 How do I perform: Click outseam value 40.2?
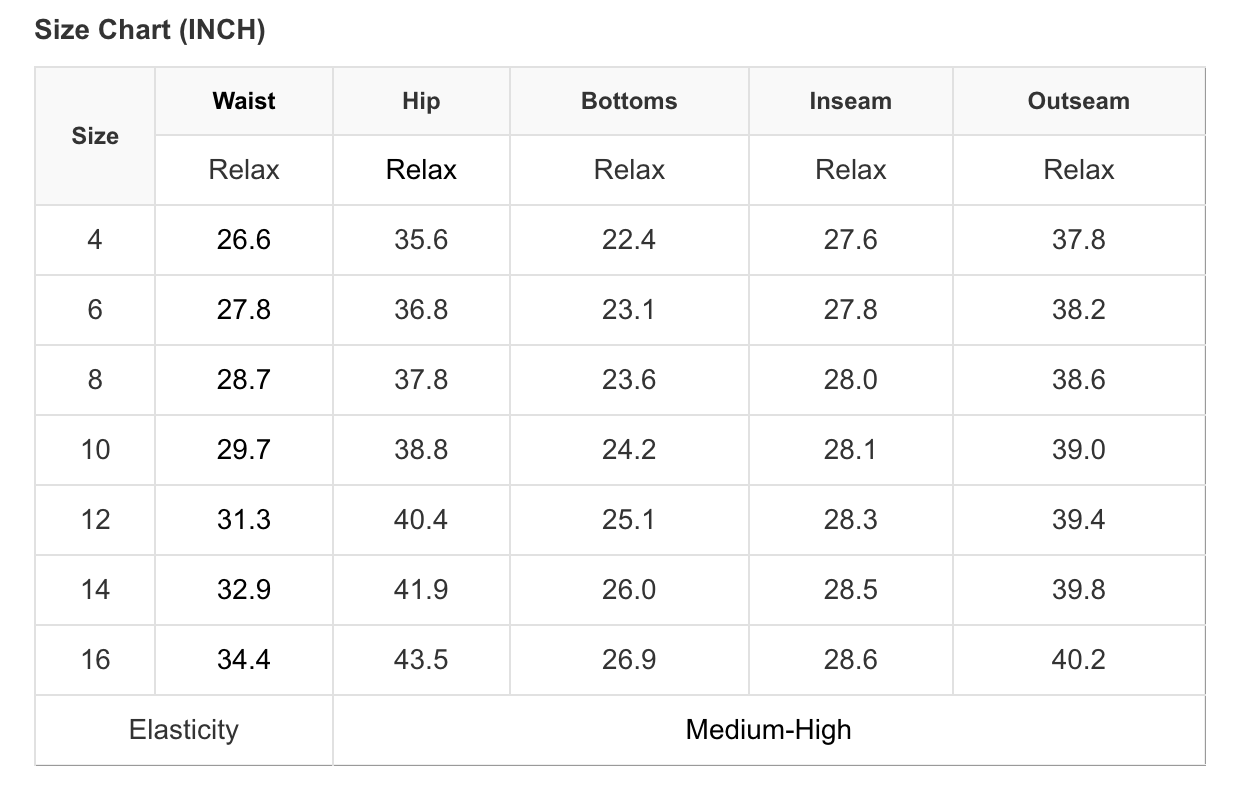point(1078,660)
